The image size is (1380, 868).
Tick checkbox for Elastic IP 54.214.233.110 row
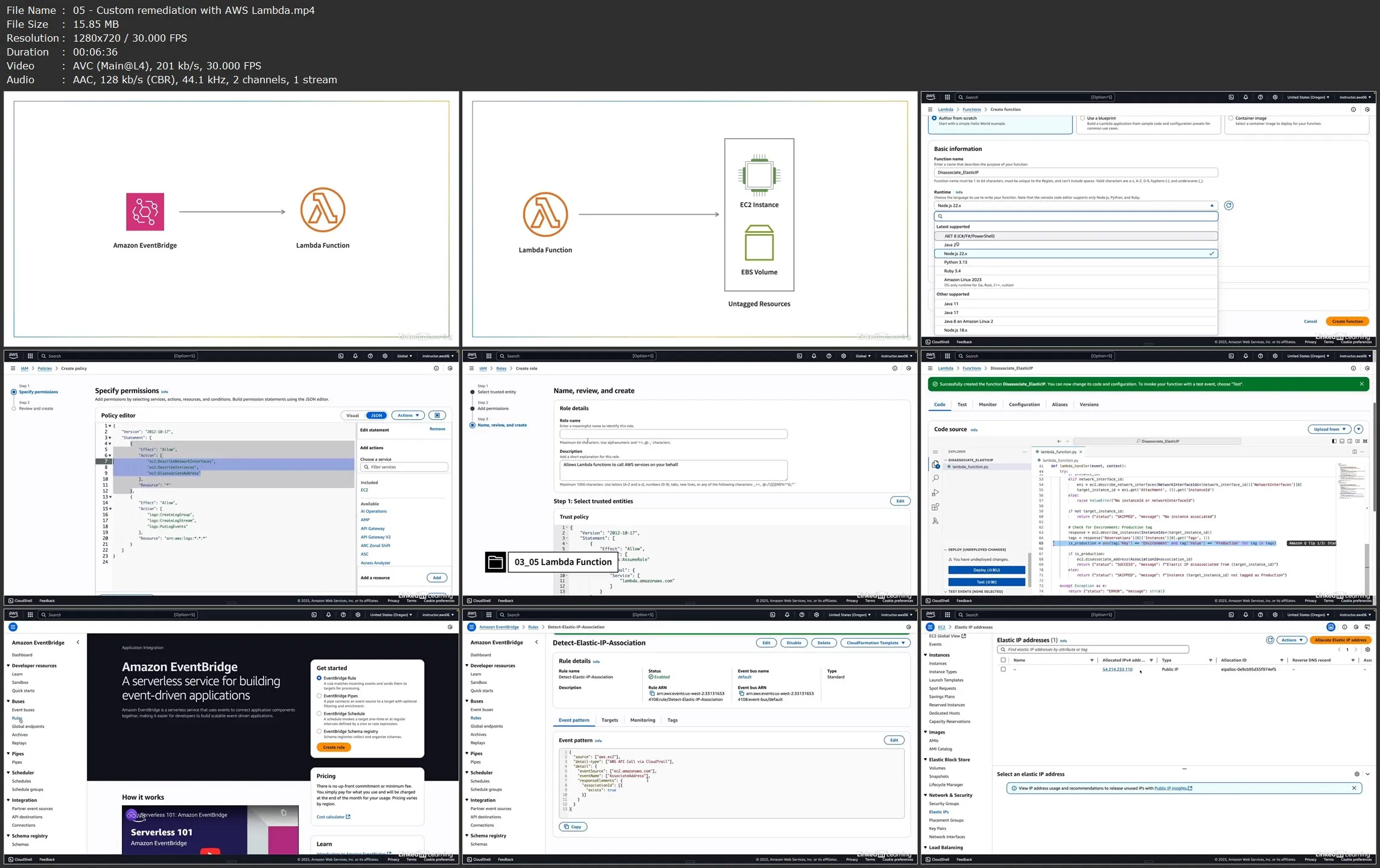point(1003,670)
